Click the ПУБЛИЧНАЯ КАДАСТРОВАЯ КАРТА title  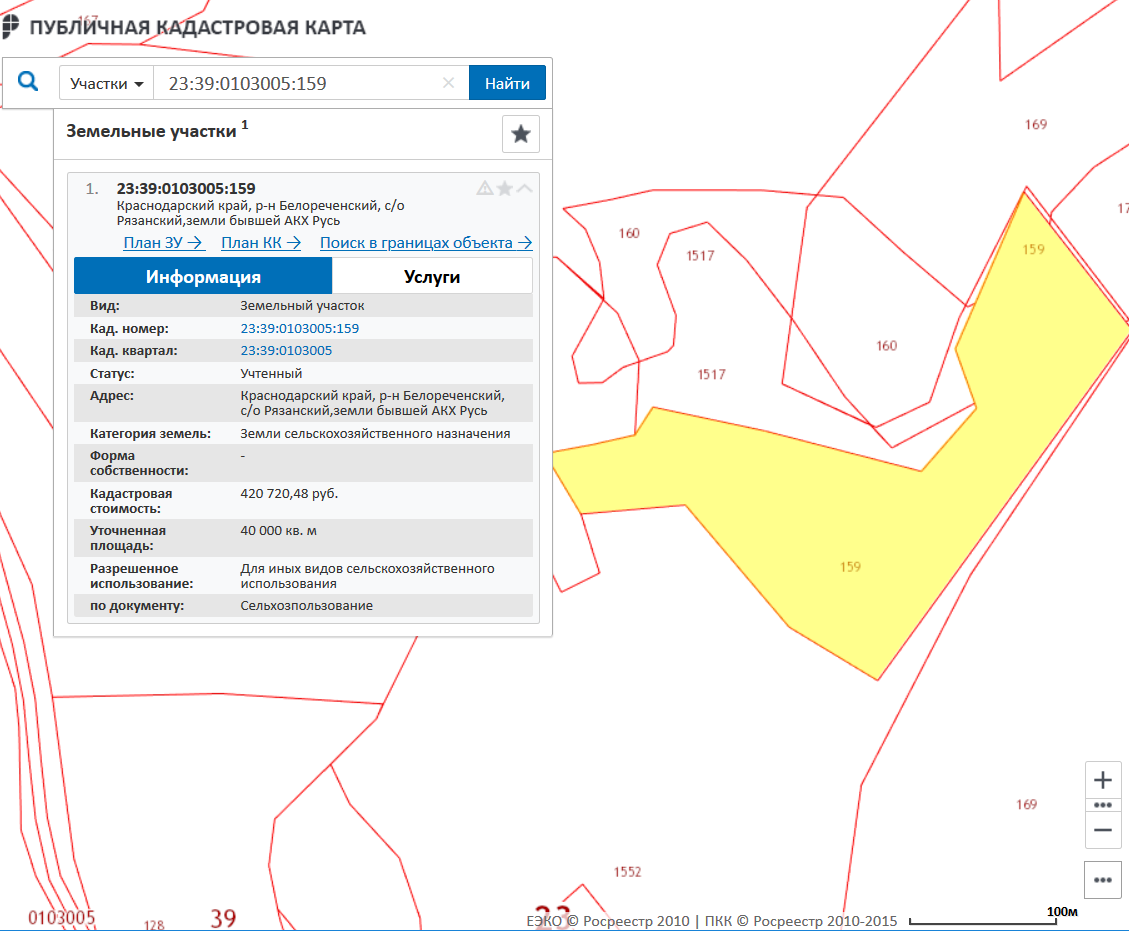197,27
